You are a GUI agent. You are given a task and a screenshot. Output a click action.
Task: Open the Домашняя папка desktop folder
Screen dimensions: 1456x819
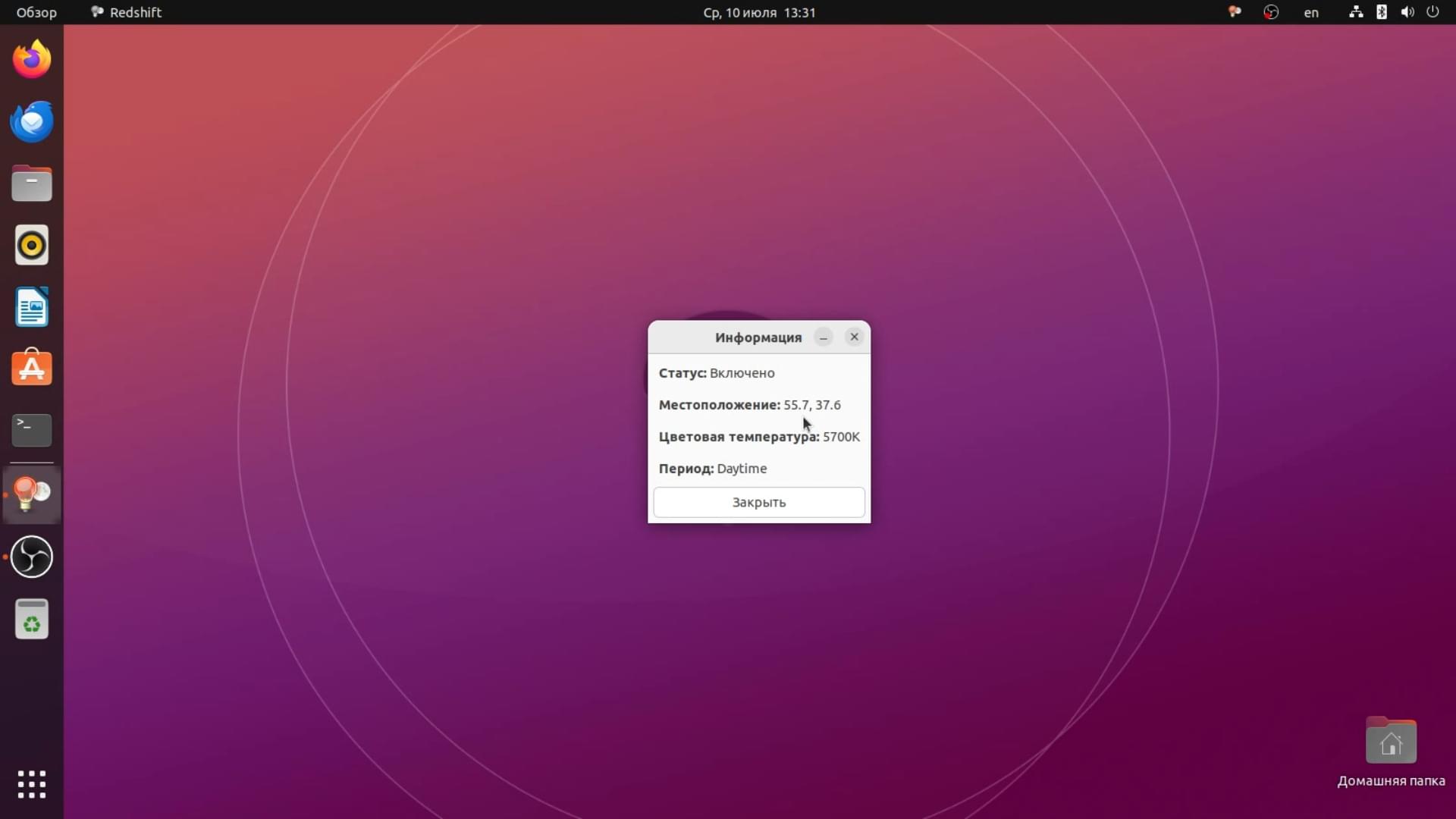tap(1391, 752)
